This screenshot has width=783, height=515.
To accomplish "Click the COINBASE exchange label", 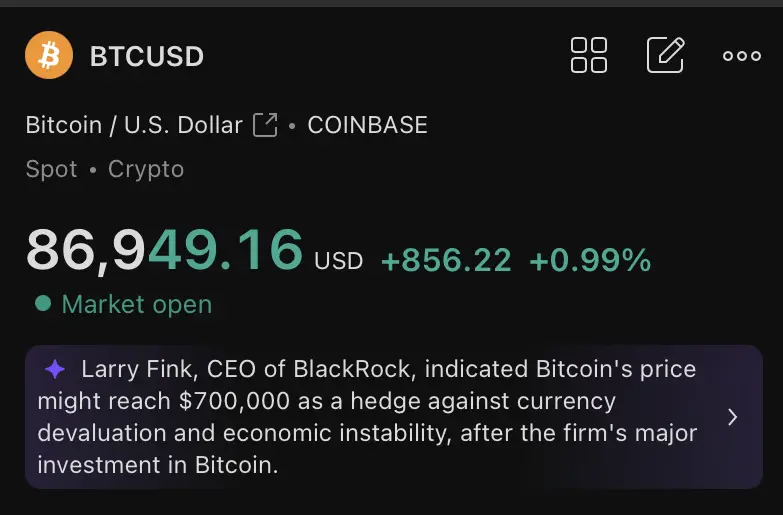I will [368, 125].
